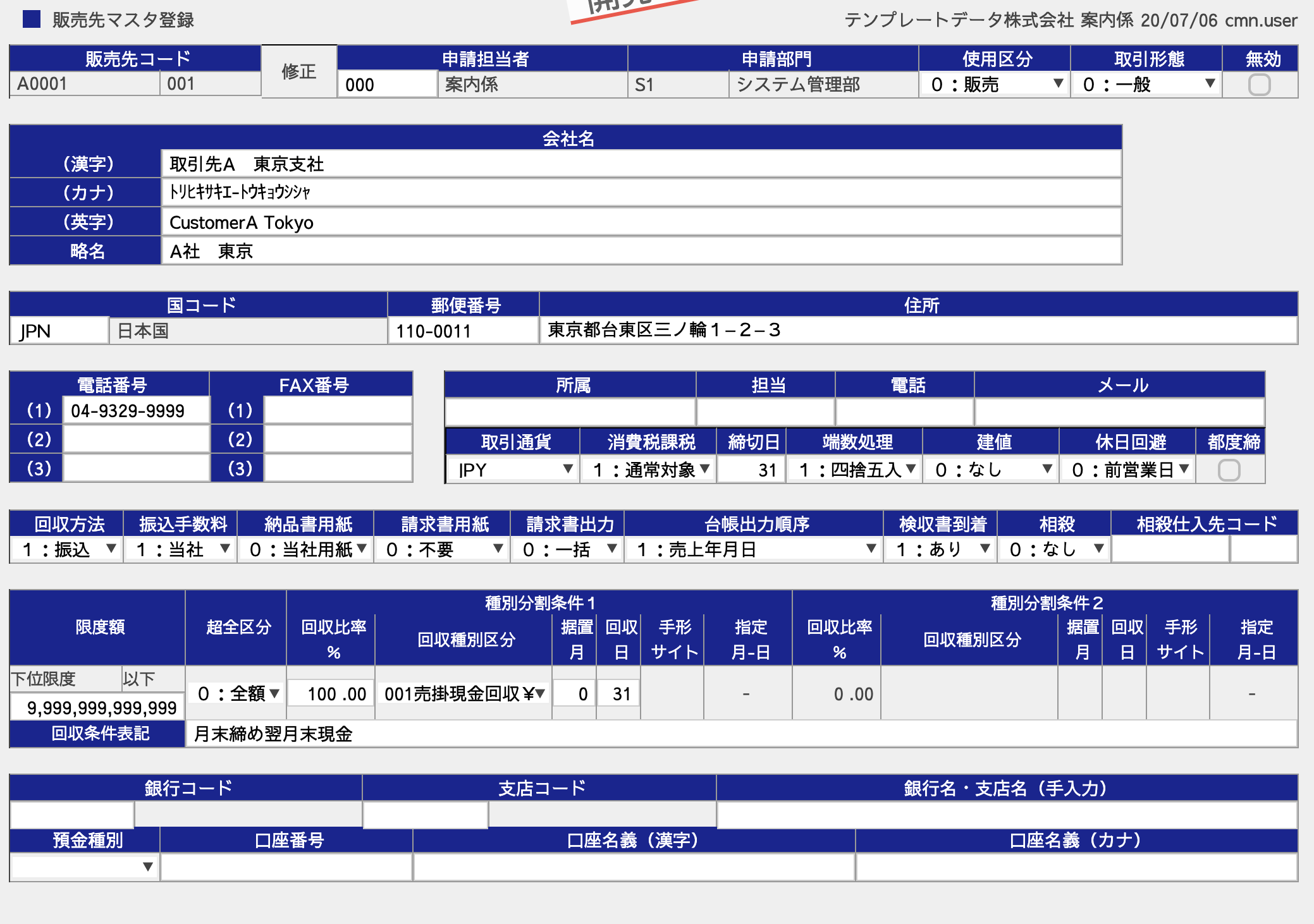Screen dimensions: 1314x924
Task: Open the 請求書出力 dropdown
Action: [568, 549]
